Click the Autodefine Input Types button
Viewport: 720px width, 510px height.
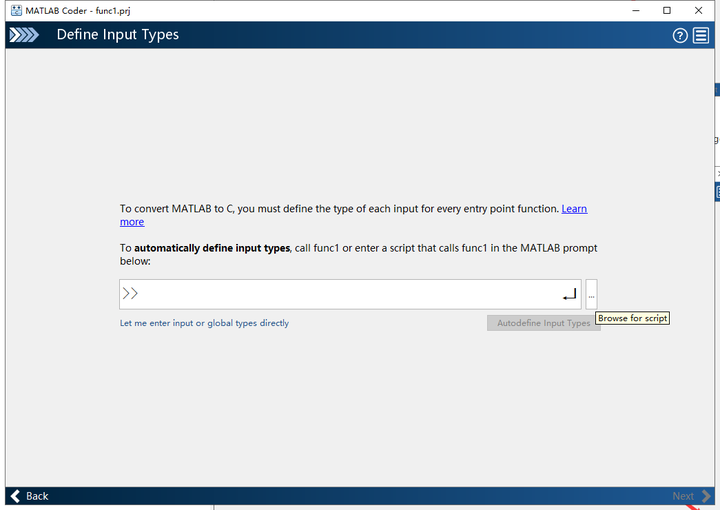(x=544, y=323)
